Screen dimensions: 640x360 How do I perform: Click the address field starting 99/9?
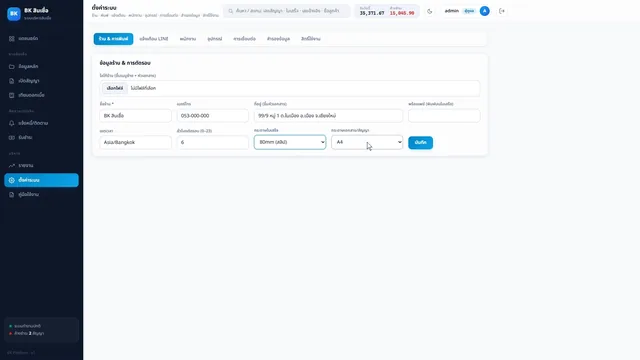coord(328,116)
